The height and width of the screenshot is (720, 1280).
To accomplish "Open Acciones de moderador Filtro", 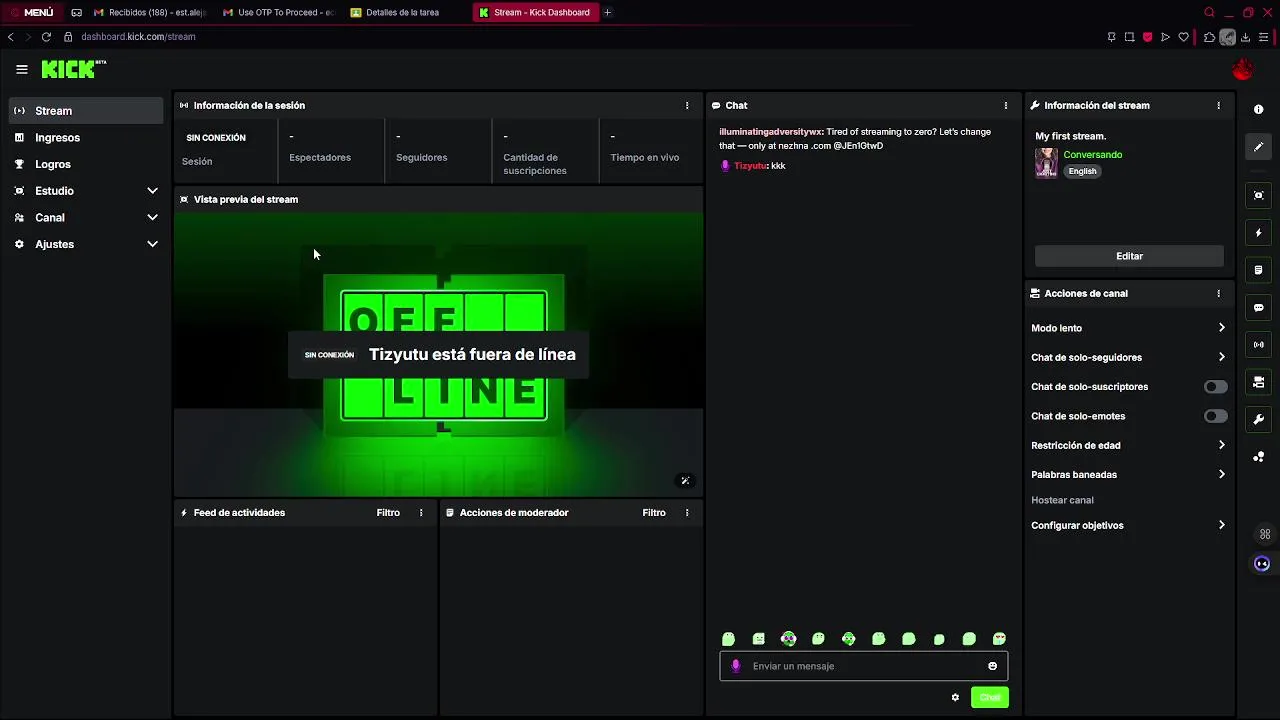I will click(654, 513).
